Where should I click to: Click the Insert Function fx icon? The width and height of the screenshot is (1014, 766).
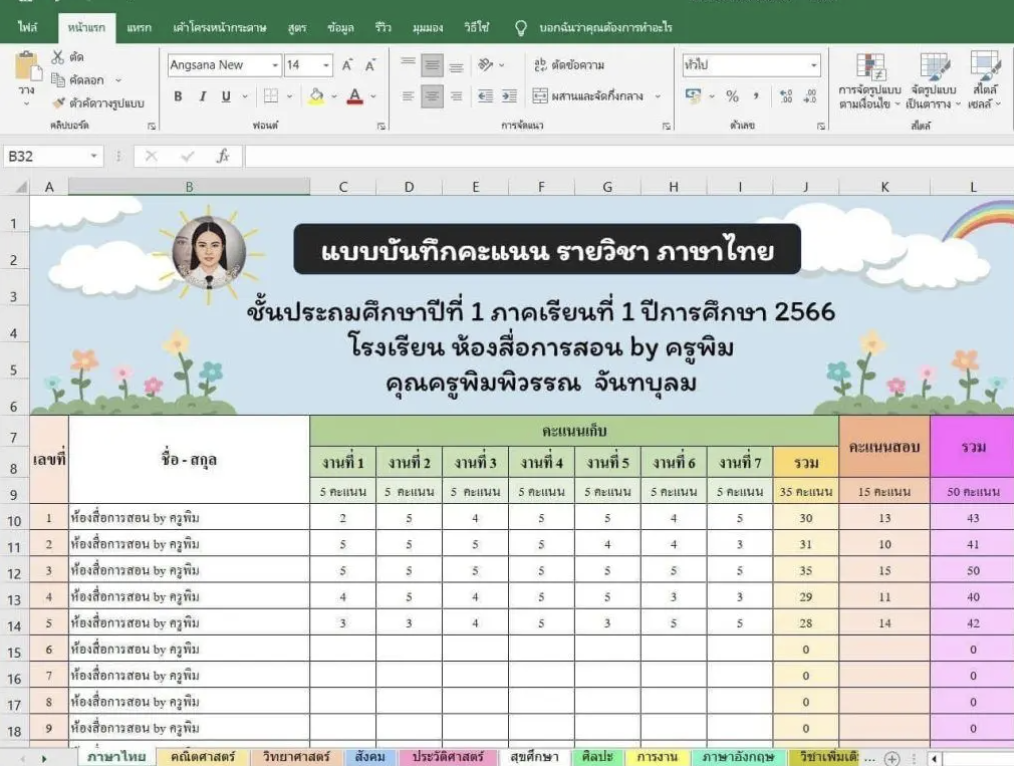point(223,156)
